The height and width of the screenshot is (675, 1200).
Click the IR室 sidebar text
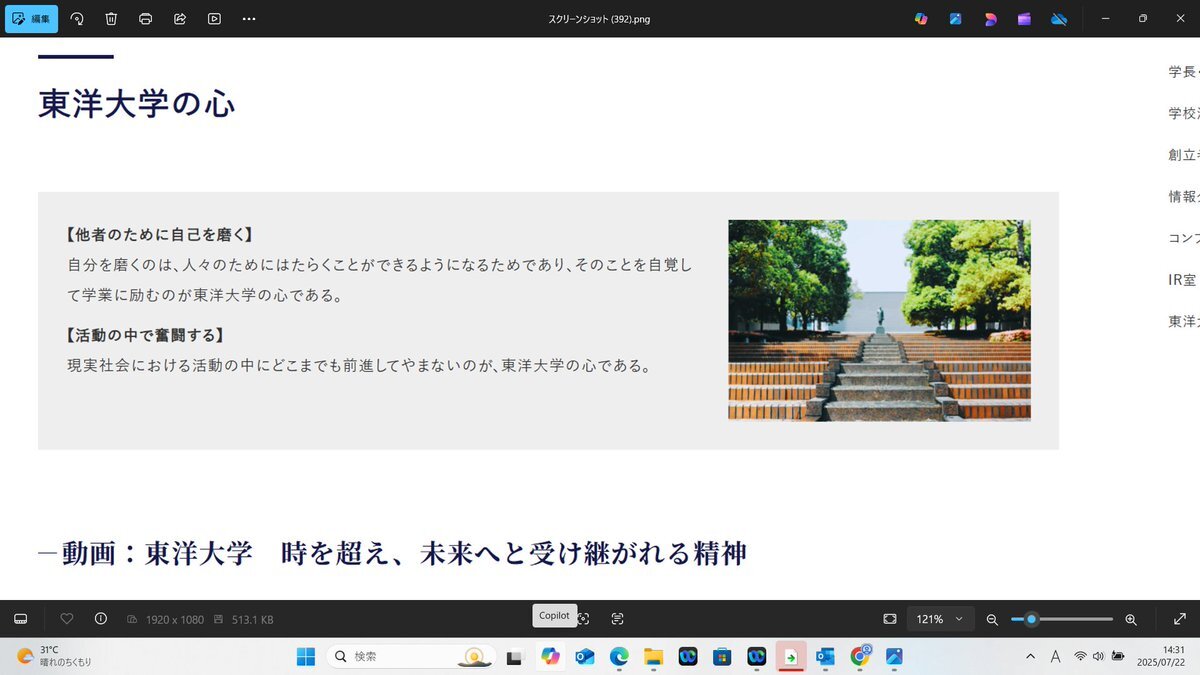[x=1183, y=280]
